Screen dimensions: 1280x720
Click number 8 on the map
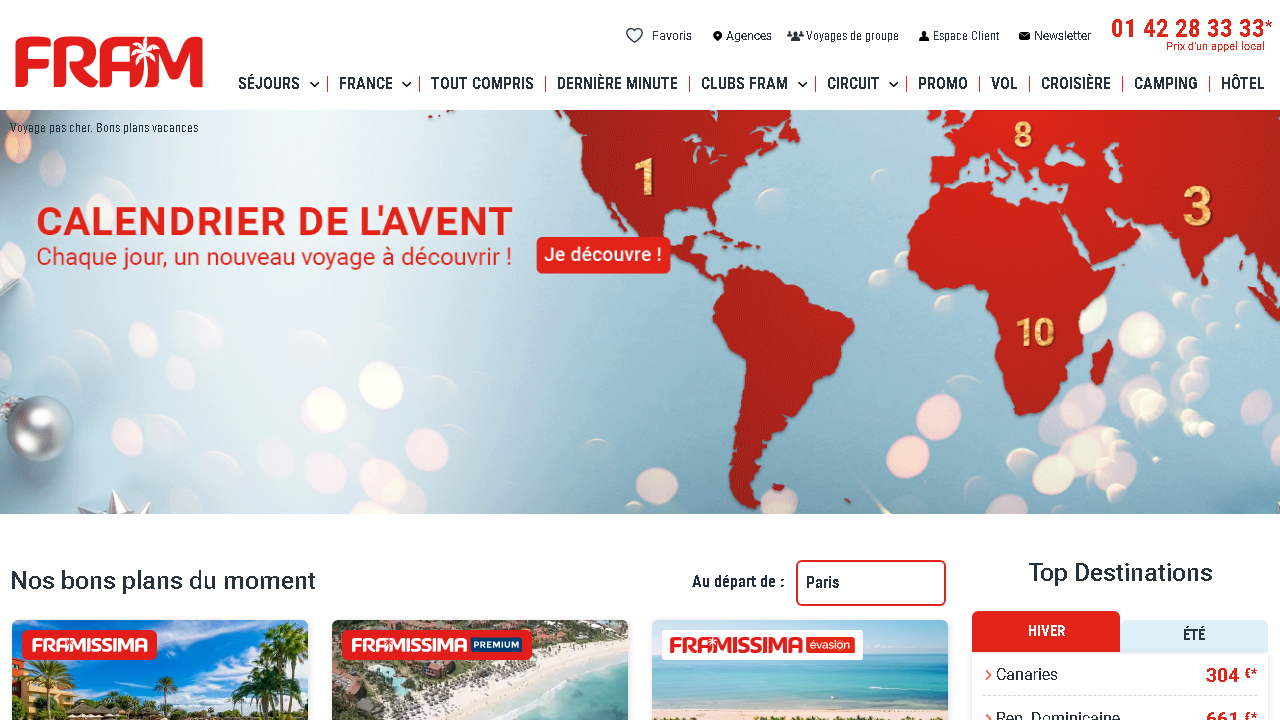coord(1022,134)
